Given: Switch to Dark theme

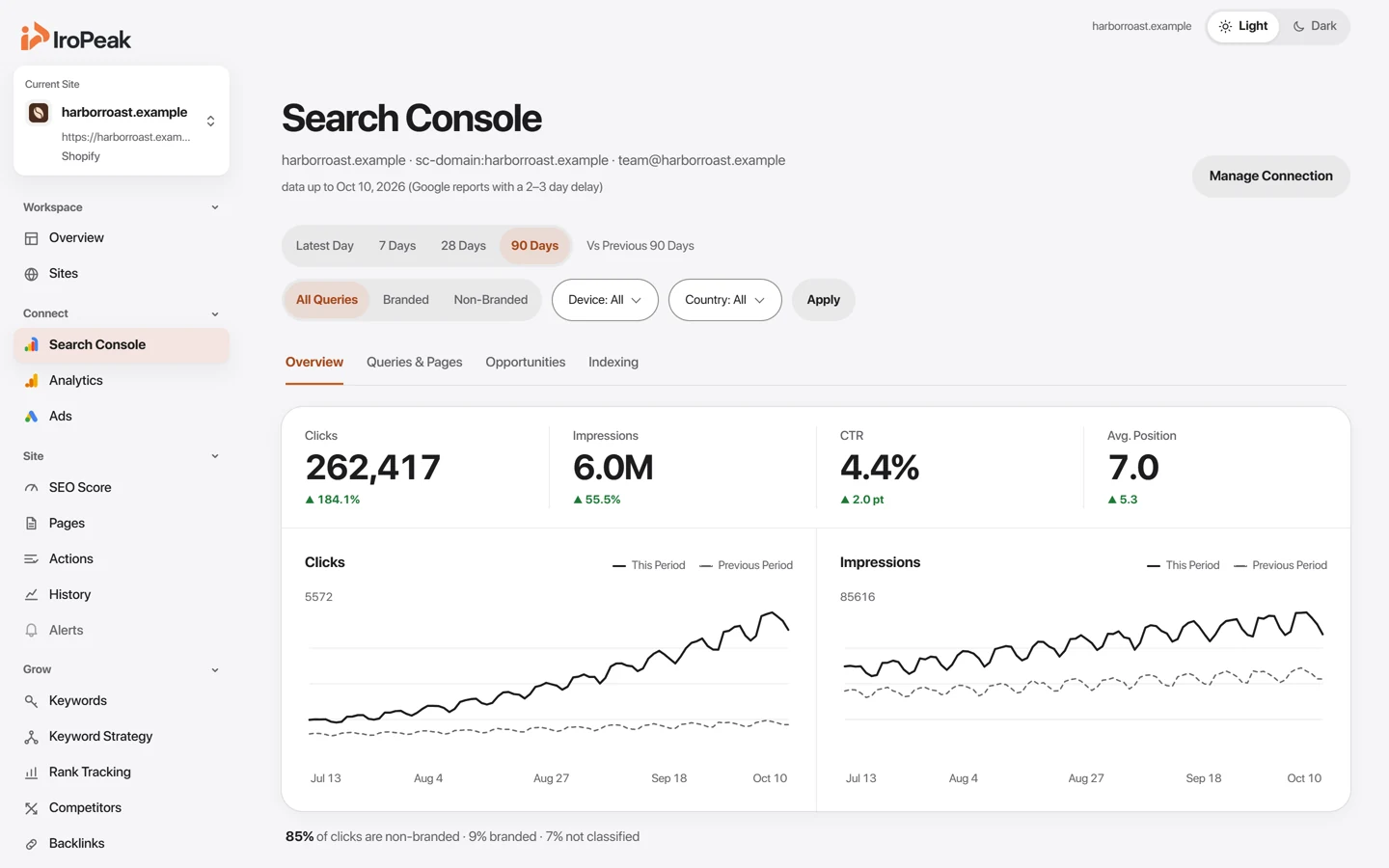Looking at the screenshot, I should coord(1315,26).
